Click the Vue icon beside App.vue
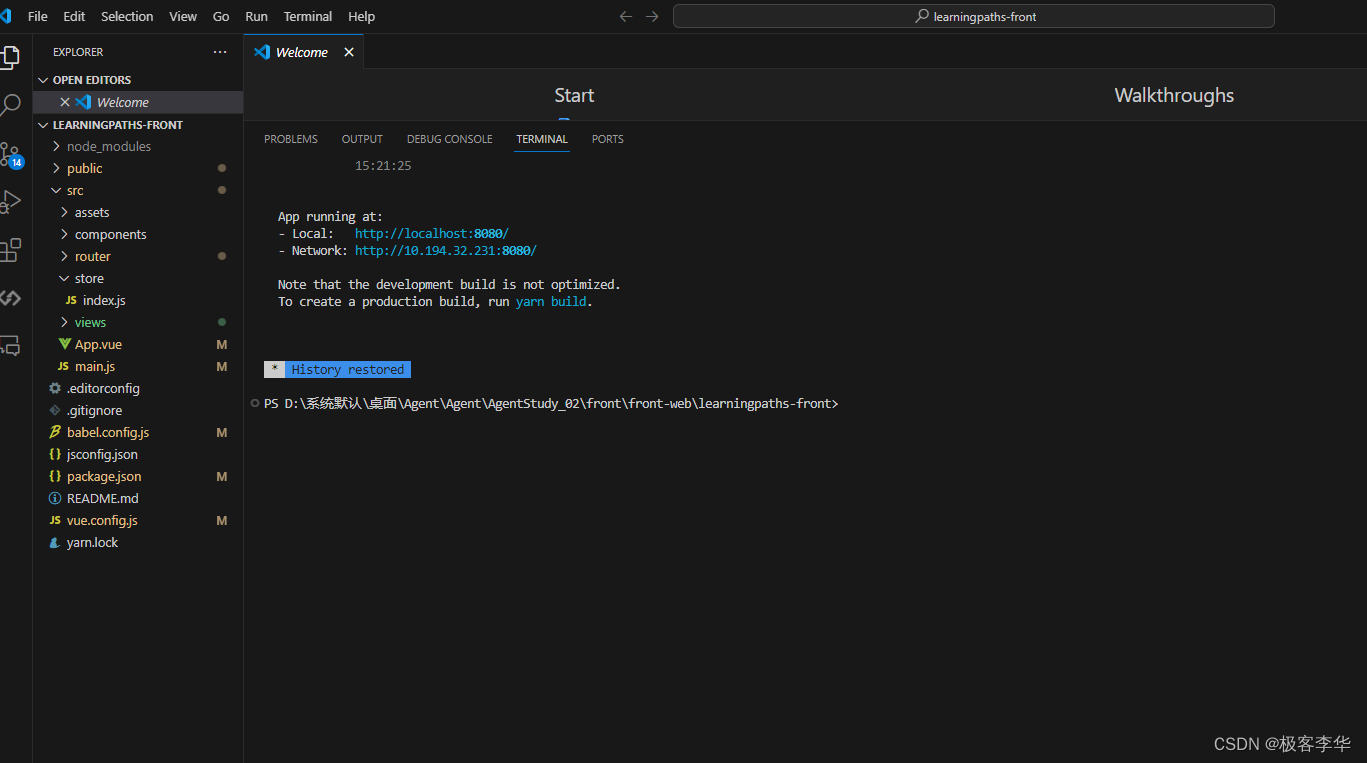The image size is (1367, 763). pos(65,344)
